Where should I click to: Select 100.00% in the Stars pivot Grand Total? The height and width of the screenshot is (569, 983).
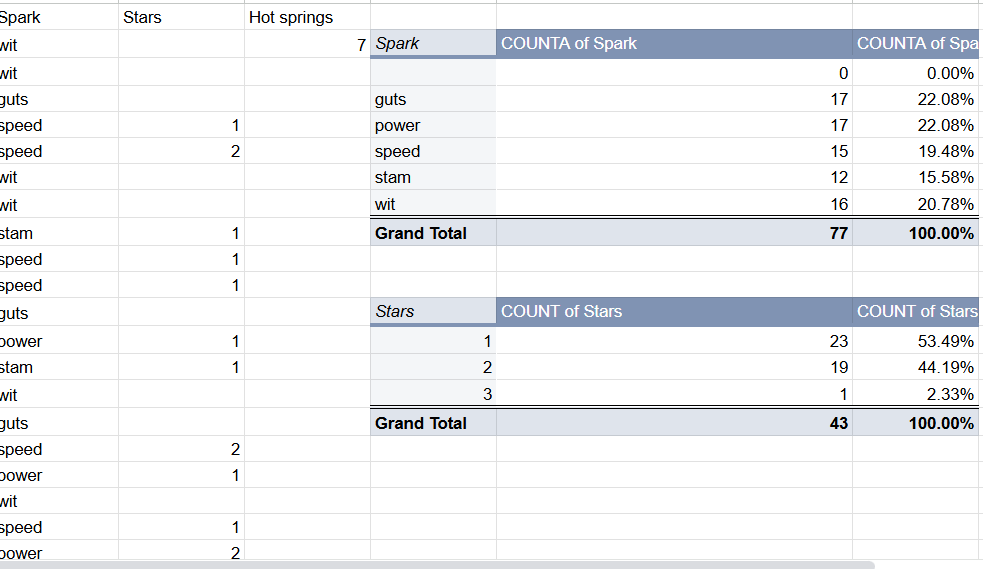(915, 423)
